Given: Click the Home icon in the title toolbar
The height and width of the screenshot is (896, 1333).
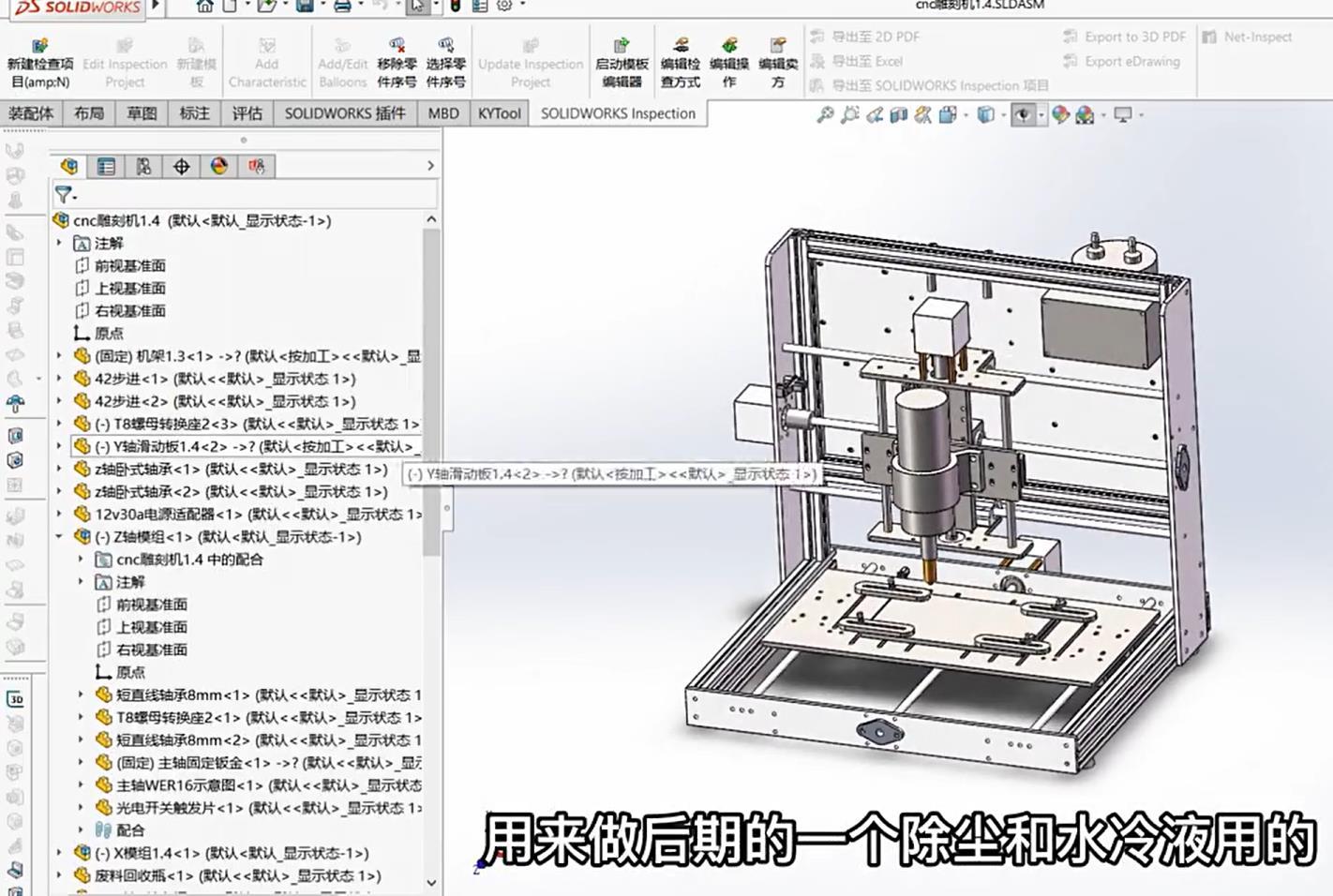Looking at the screenshot, I should tap(204, 6).
